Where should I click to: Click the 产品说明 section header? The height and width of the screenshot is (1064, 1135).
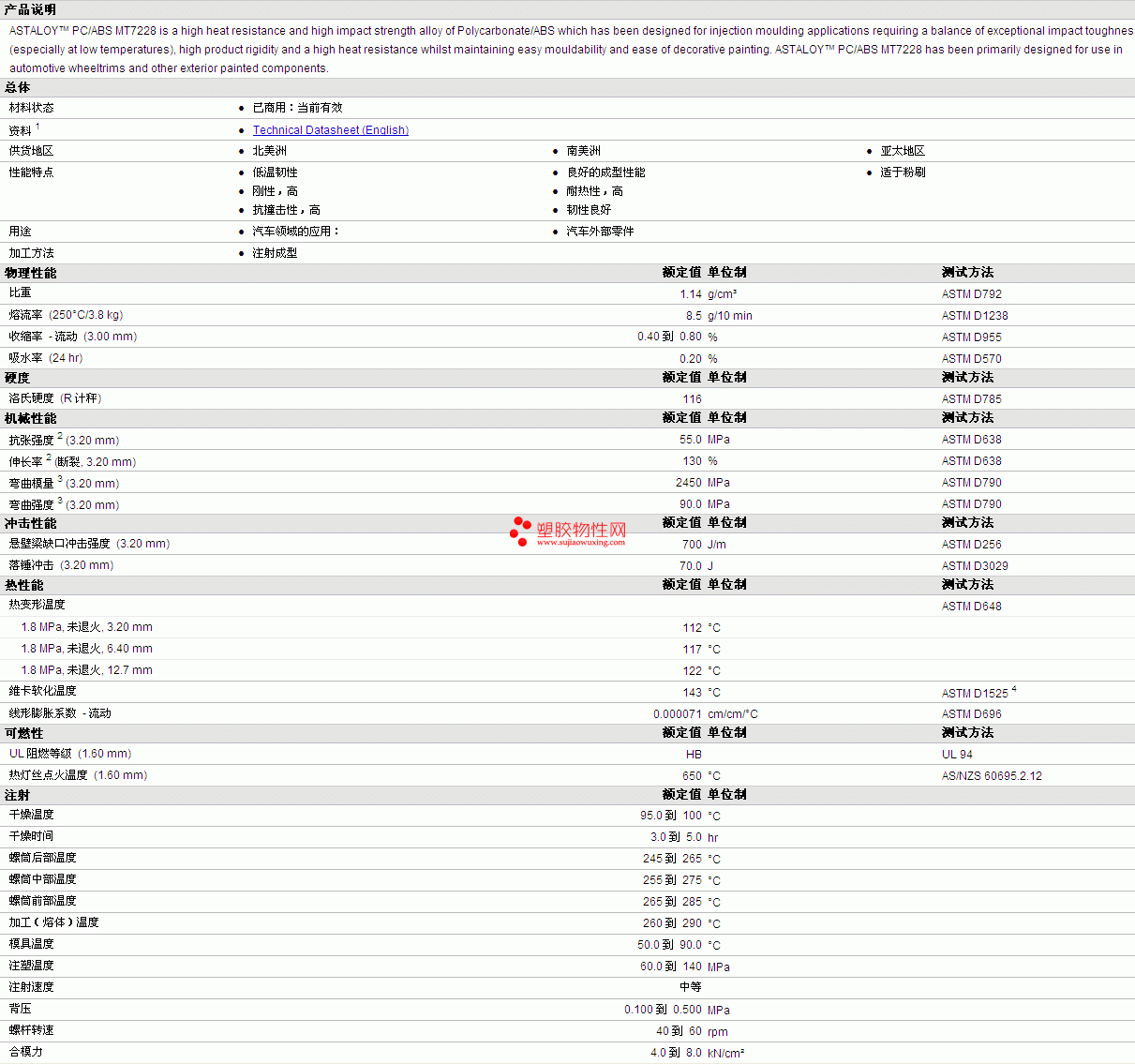pyautogui.click(x=30, y=9)
